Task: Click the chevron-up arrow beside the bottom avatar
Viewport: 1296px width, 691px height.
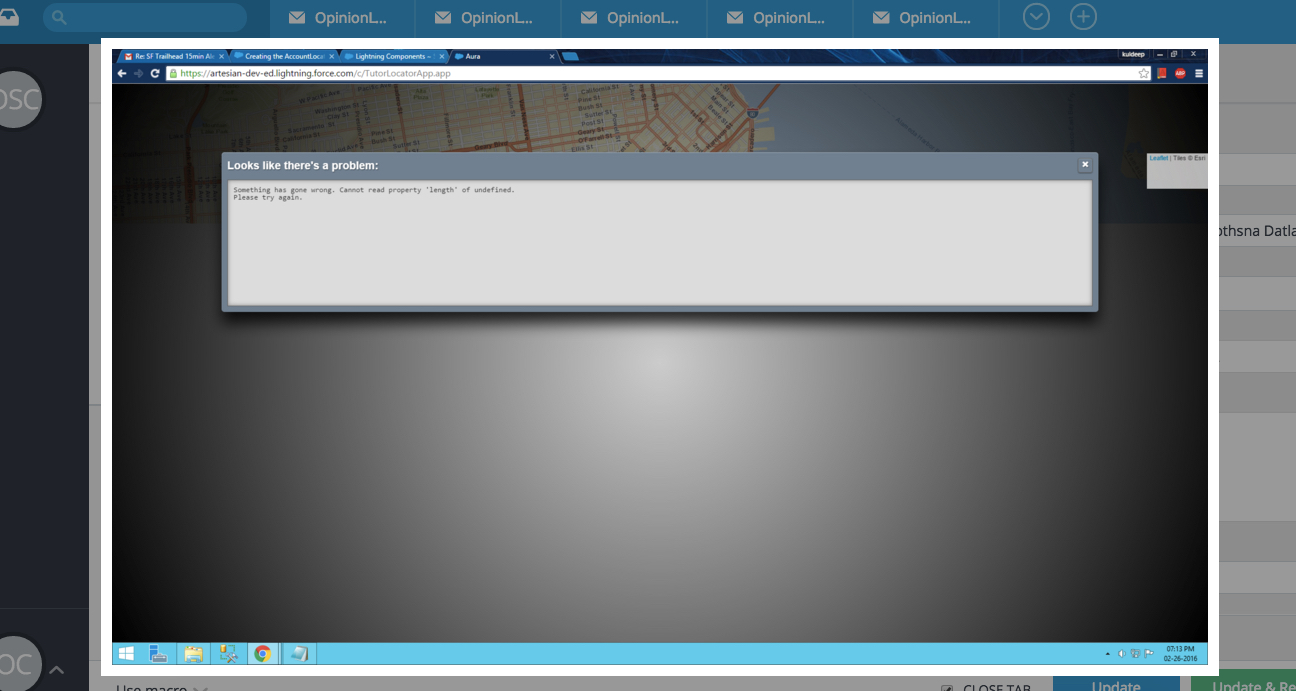Action: (57, 669)
